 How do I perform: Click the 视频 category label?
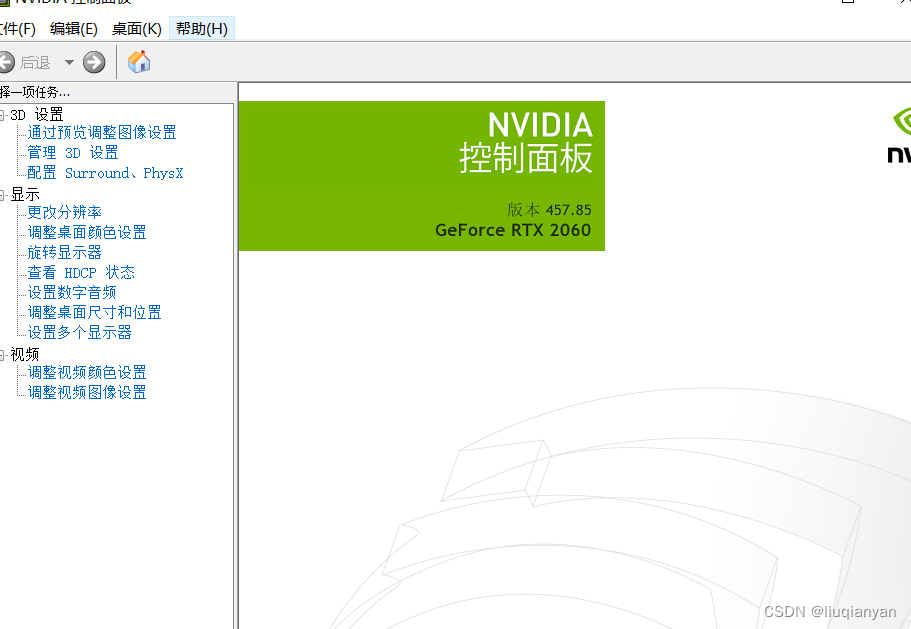(25, 354)
